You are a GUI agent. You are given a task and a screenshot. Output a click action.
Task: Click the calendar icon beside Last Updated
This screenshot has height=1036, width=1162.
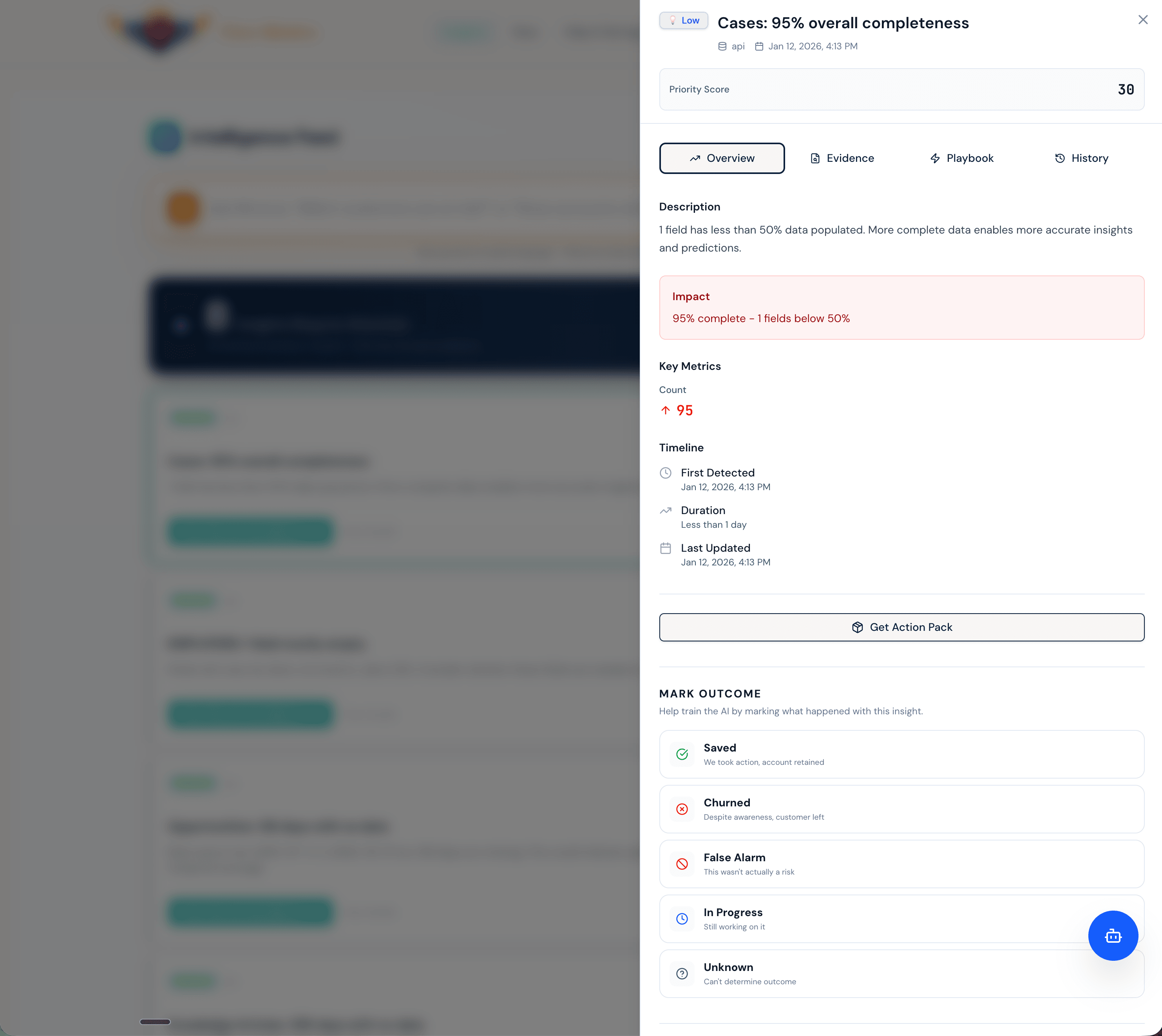point(665,548)
